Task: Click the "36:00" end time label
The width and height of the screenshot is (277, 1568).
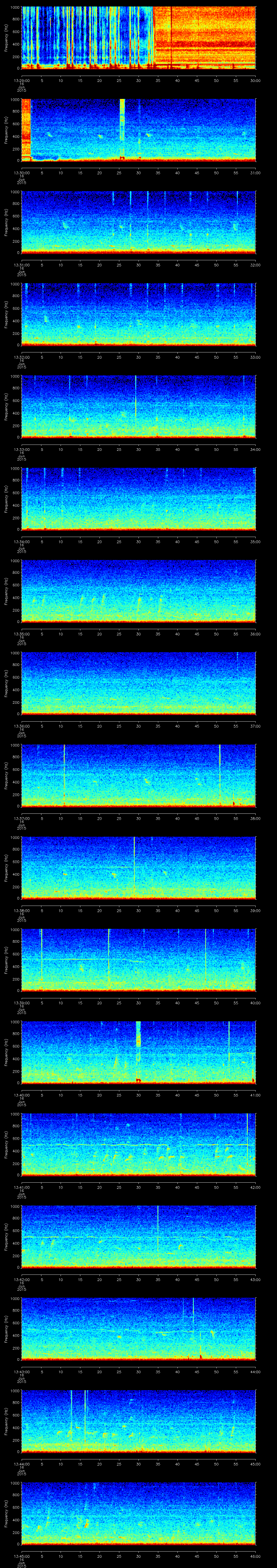Action: click(x=256, y=634)
